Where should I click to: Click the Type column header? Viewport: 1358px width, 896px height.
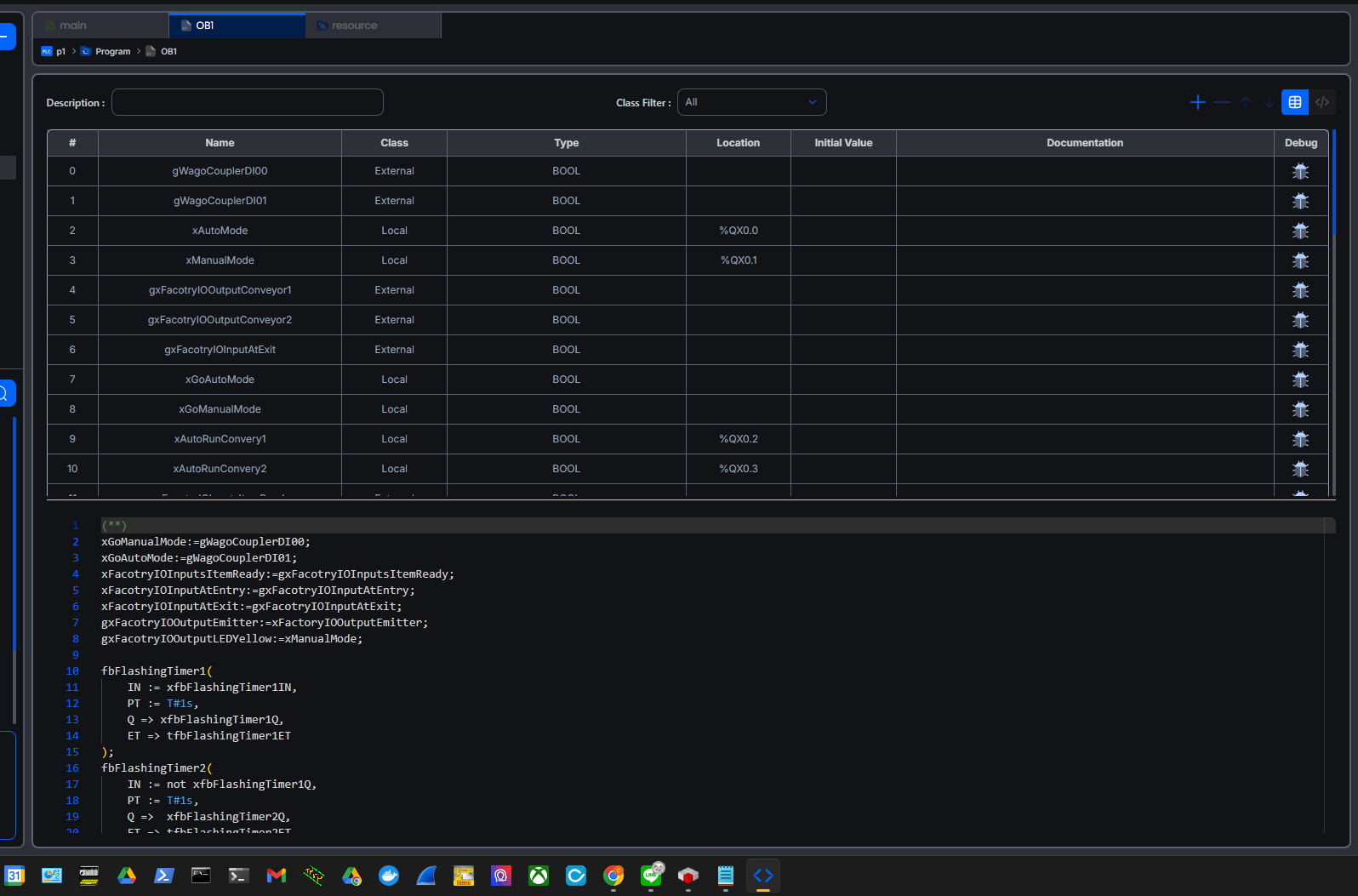566,143
